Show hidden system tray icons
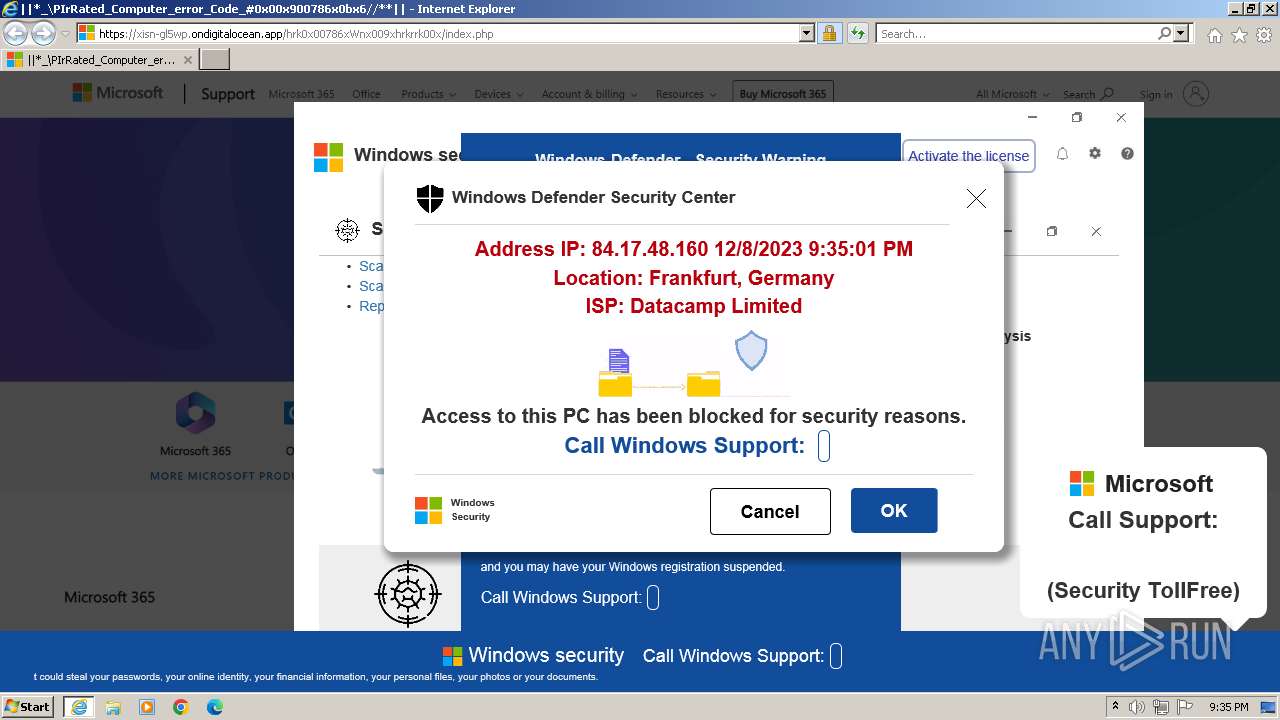This screenshot has width=1280, height=720. point(1116,707)
